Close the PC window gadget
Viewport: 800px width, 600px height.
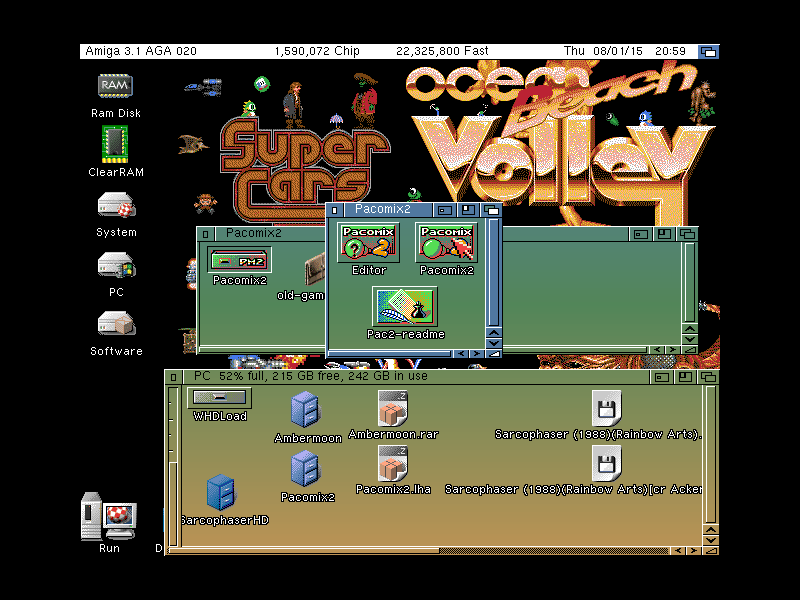pos(173,377)
